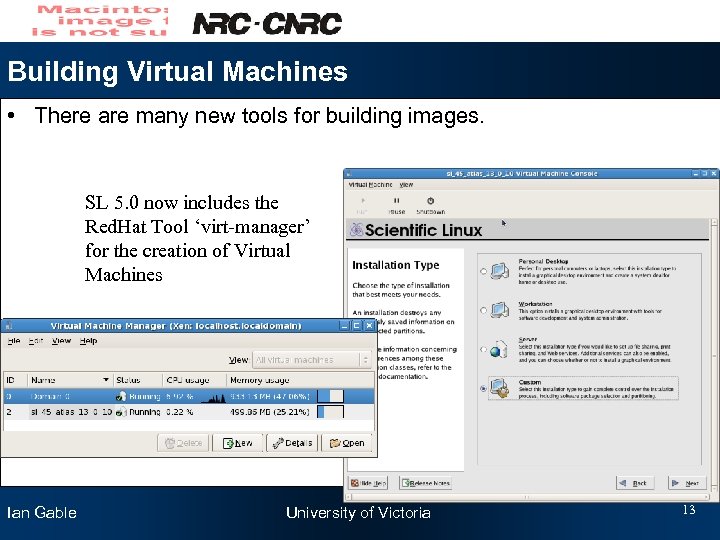
Task: Select the sl_45_atlas_13_0_10 VM row name
Action: click(x=72, y=412)
